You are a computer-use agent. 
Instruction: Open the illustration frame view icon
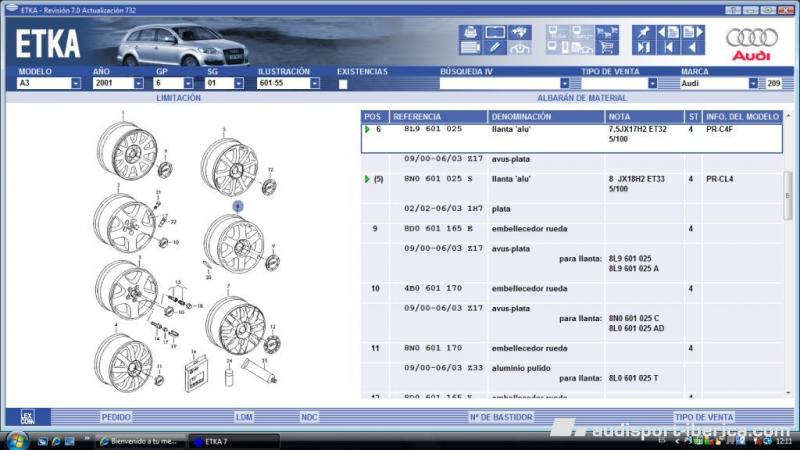[494, 32]
